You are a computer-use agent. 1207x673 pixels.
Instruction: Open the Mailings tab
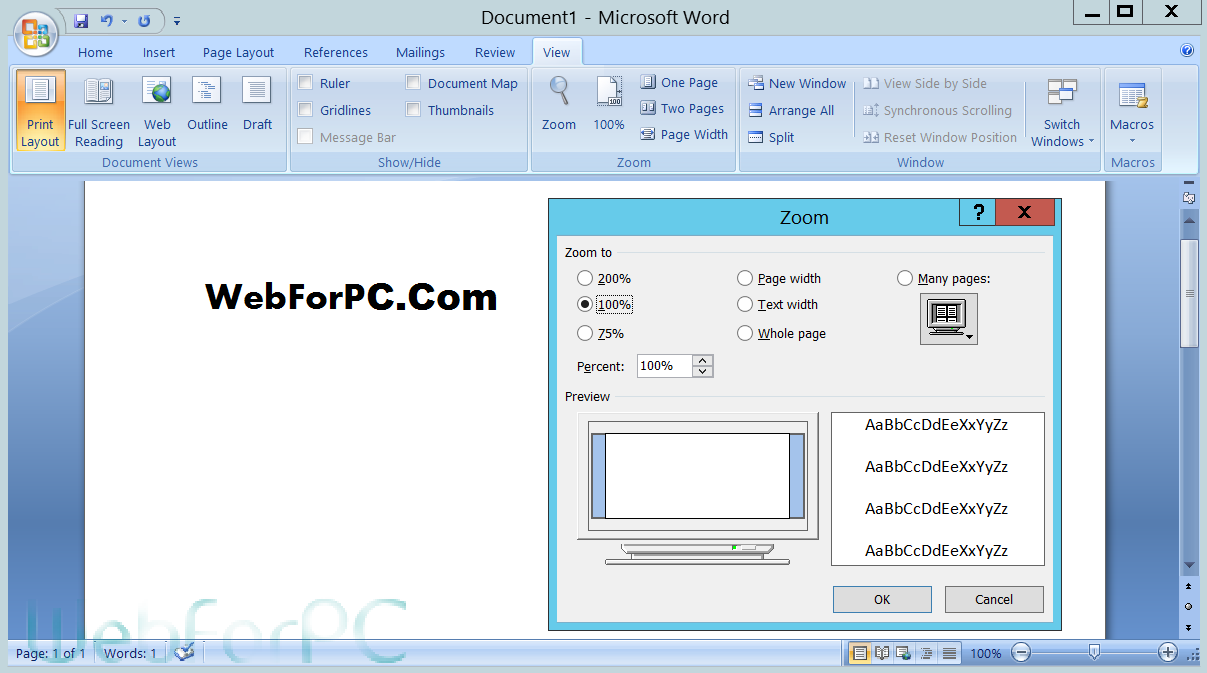(420, 53)
